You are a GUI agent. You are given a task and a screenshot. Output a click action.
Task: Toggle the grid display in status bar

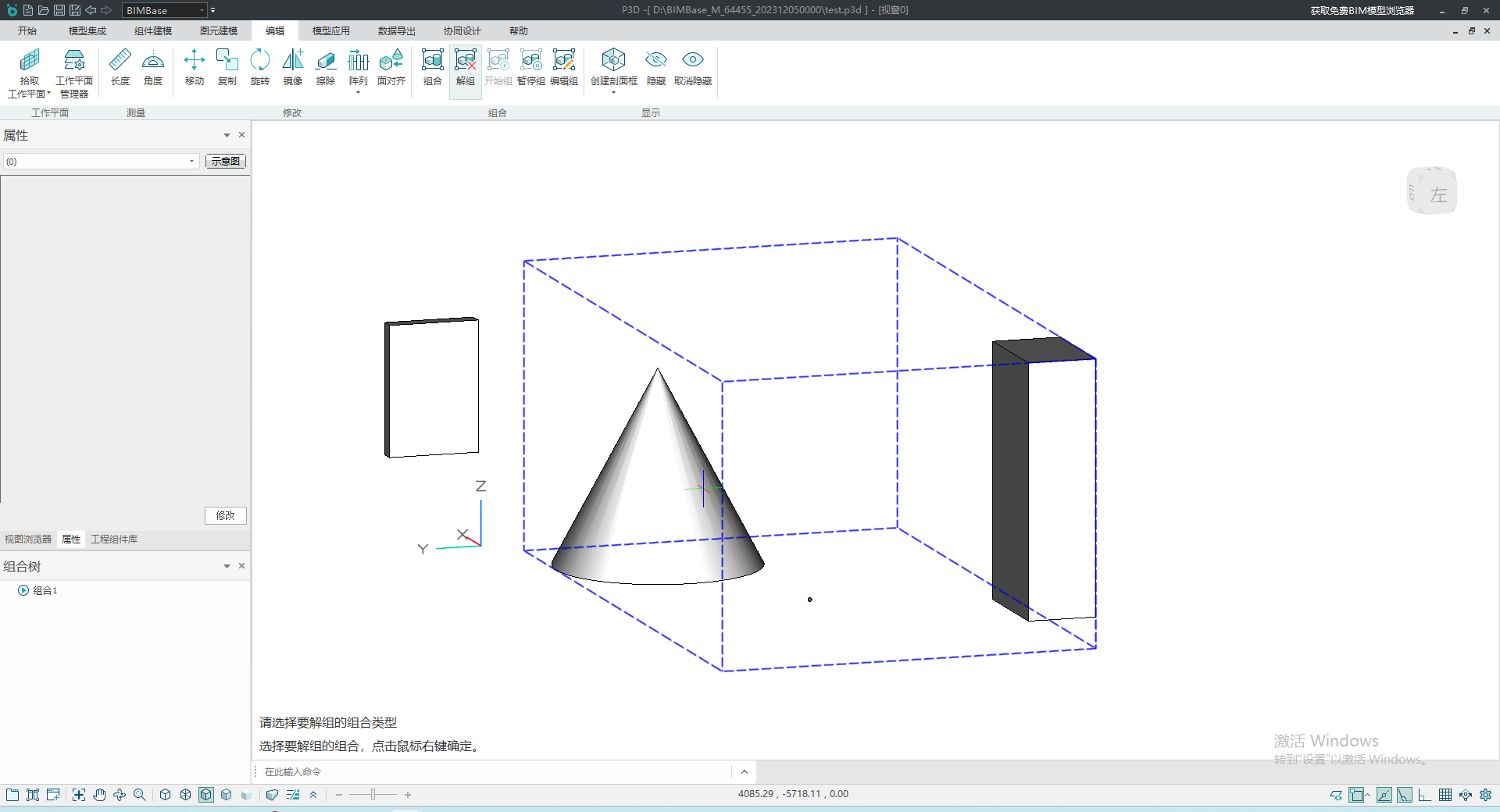[x=1445, y=795]
